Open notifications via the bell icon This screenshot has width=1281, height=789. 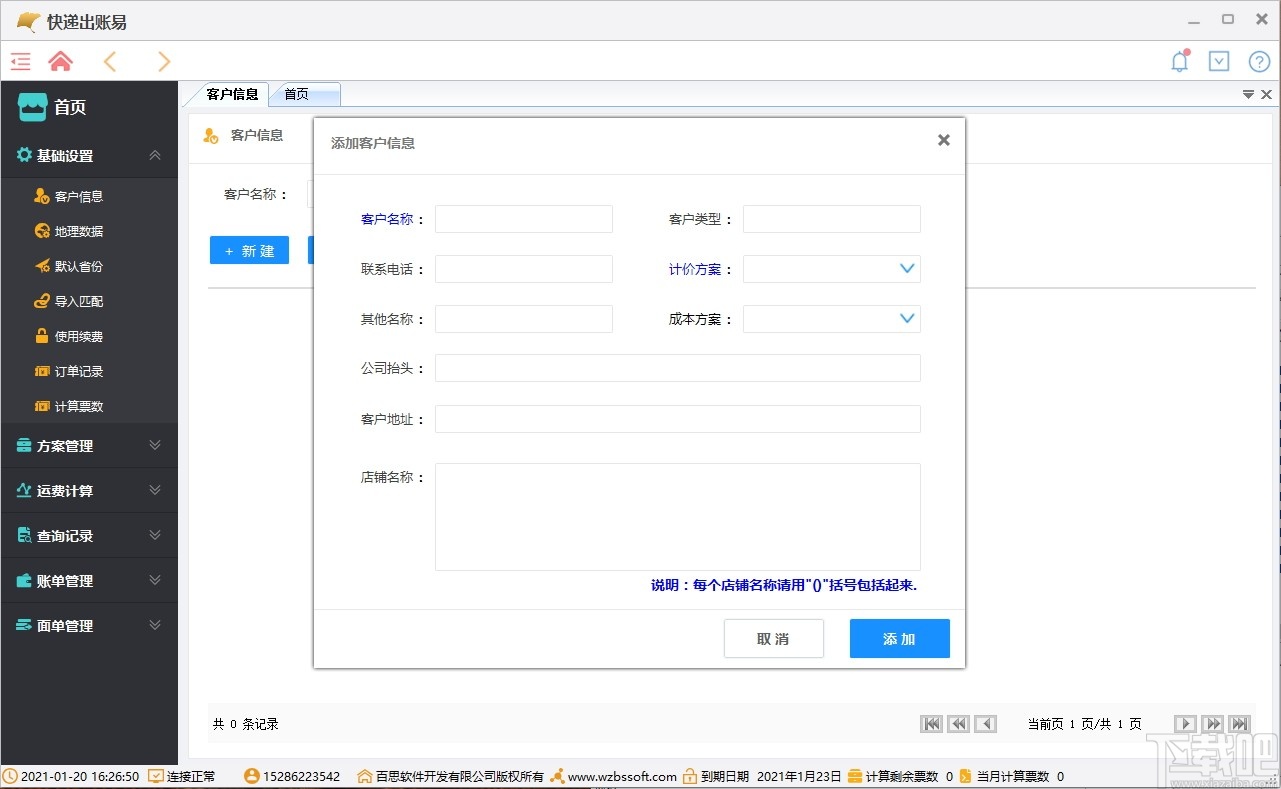(1180, 61)
